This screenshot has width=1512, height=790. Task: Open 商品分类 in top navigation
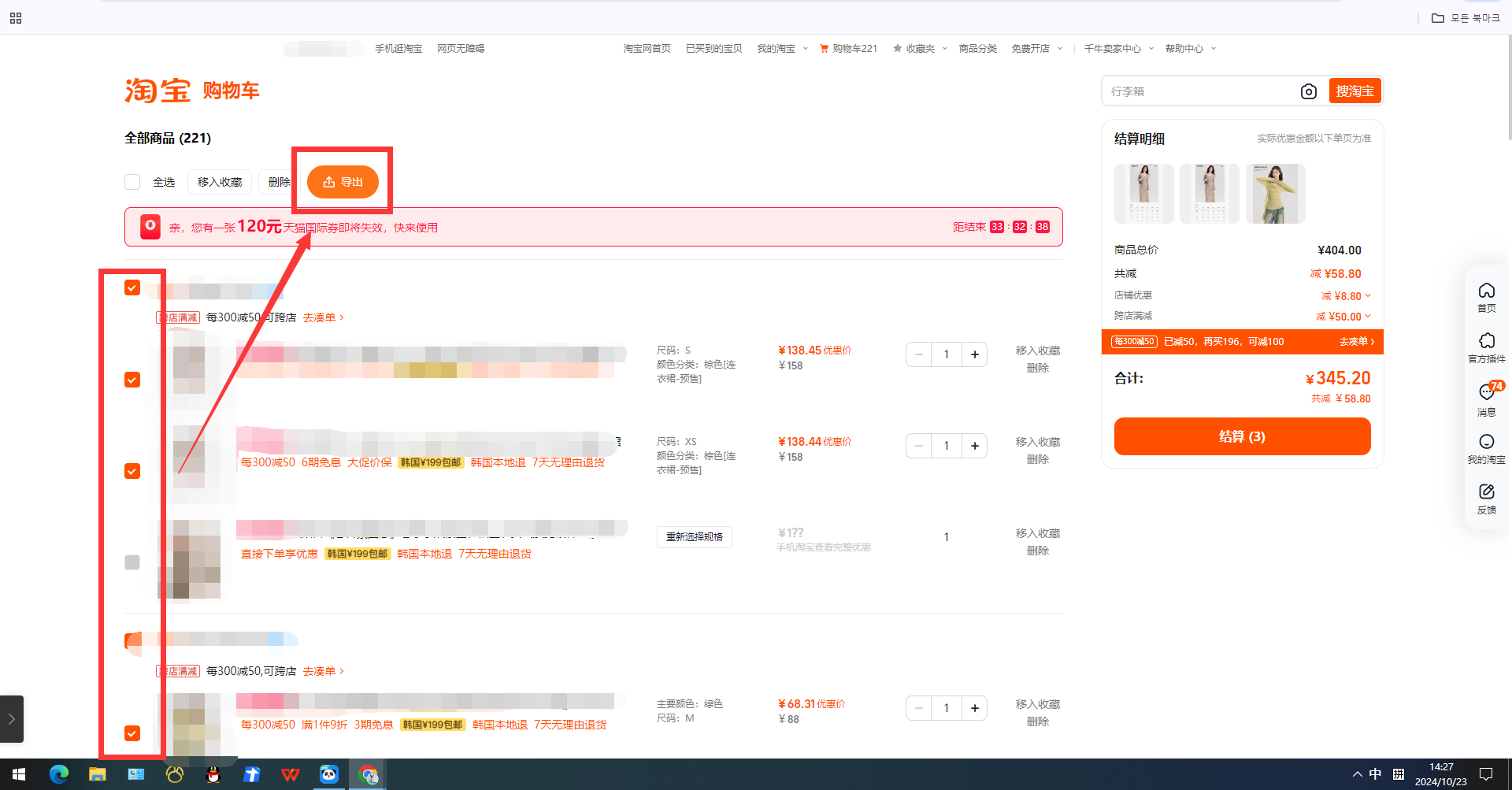[x=977, y=49]
